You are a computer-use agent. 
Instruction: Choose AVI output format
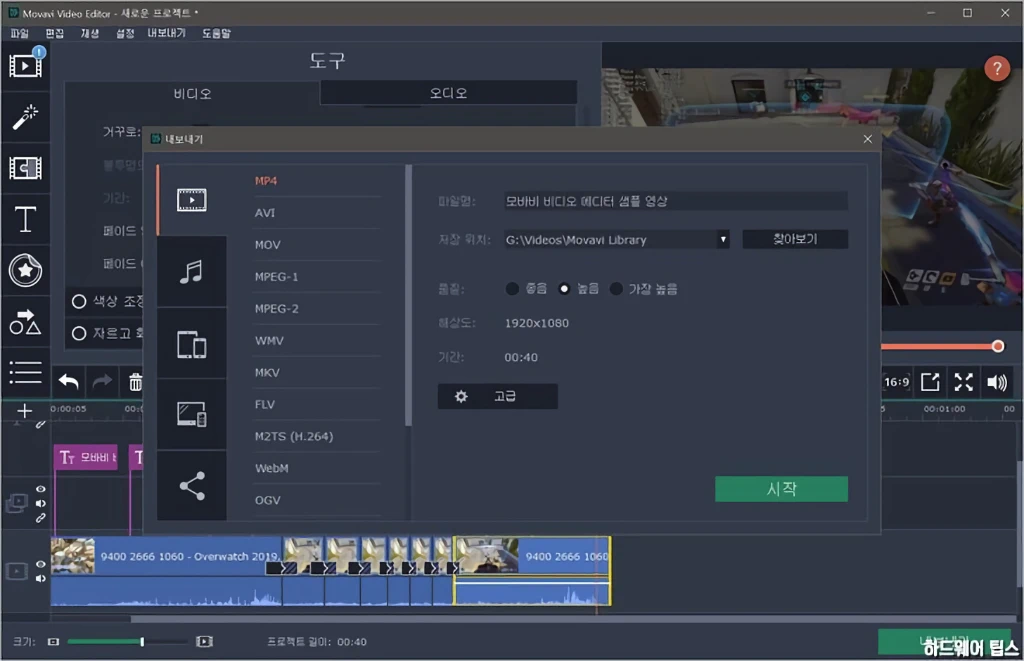click(264, 213)
